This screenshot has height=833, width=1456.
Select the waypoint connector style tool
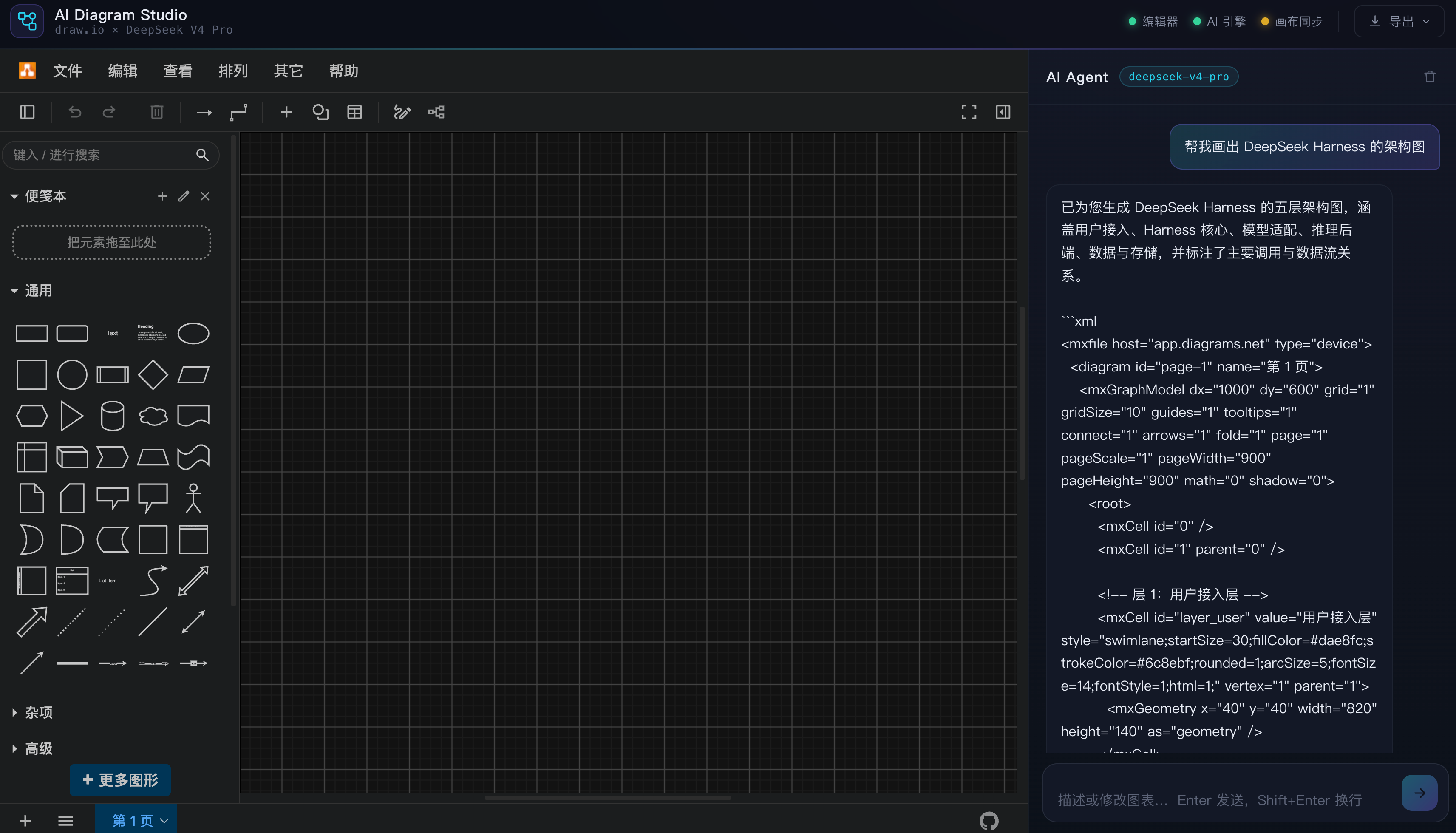[238, 112]
